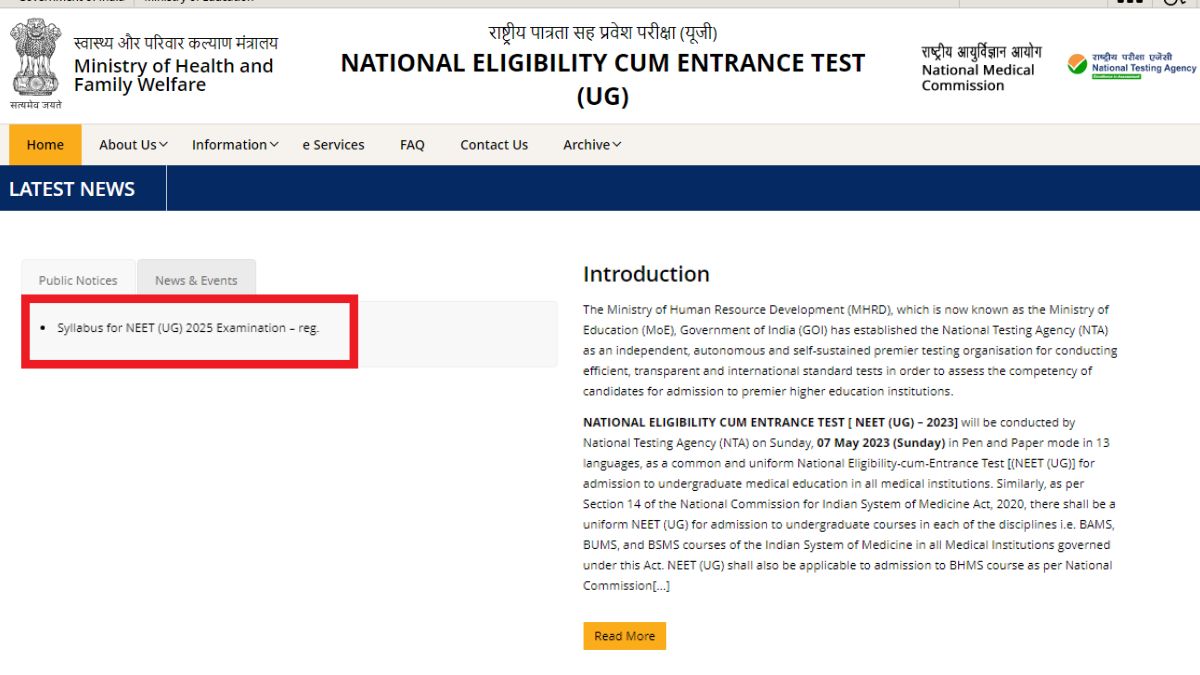Click the NATIONAL ELIGIBILITY CUM ENTRANCE TEST heading

point(602,62)
